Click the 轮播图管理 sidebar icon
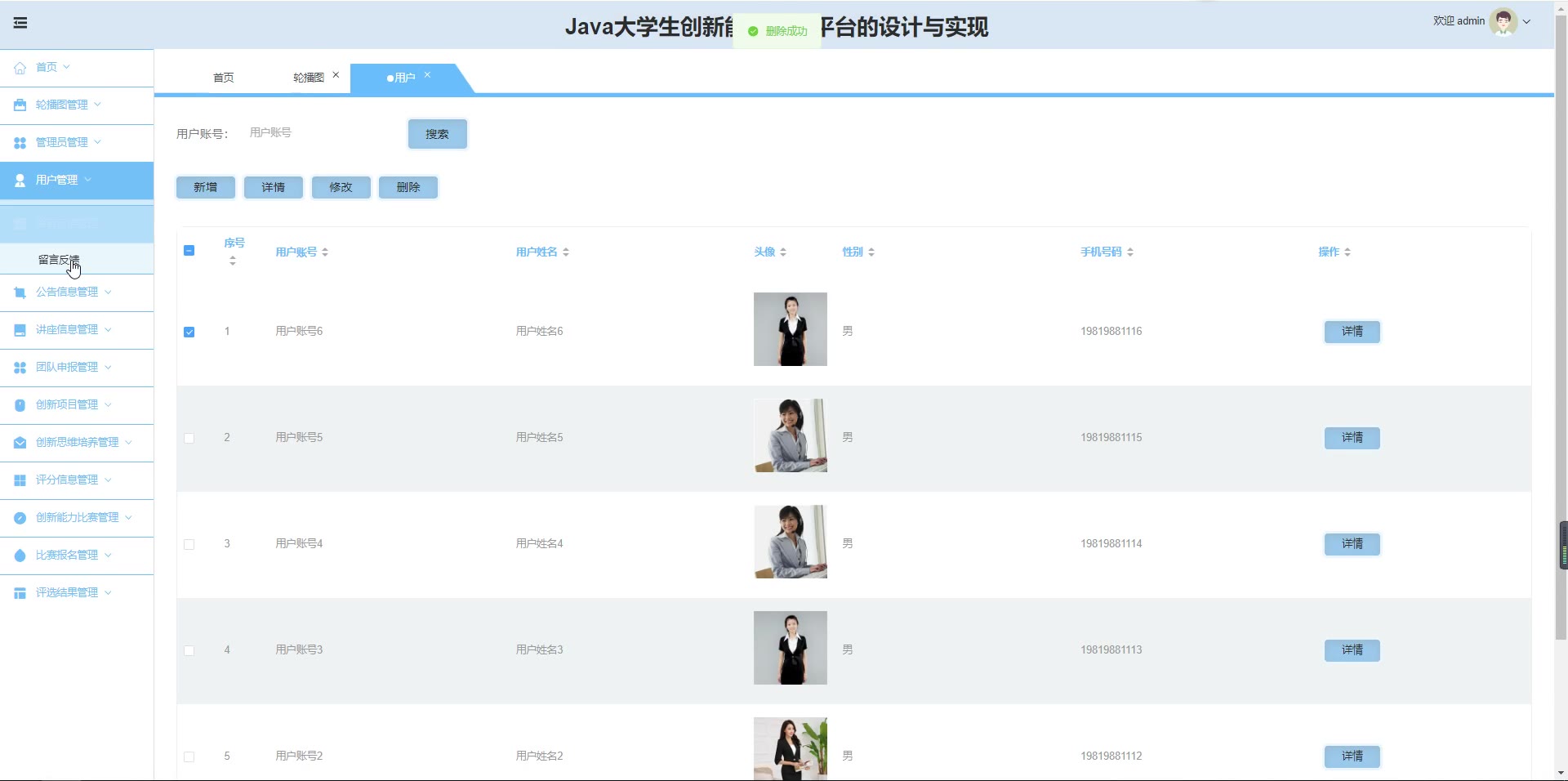Screen dimensions: 1568x781 point(20,105)
